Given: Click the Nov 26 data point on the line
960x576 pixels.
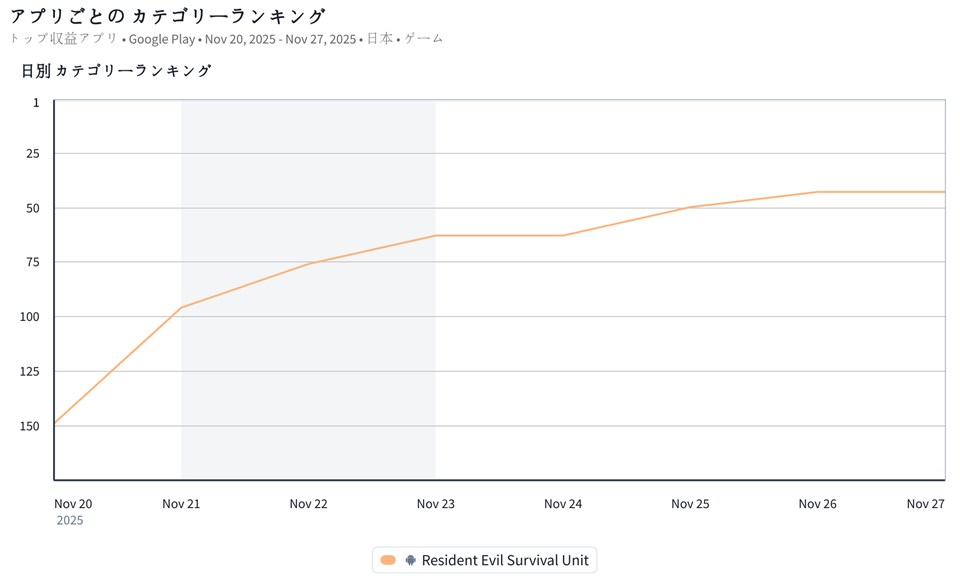Looking at the screenshot, I should [817, 192].
